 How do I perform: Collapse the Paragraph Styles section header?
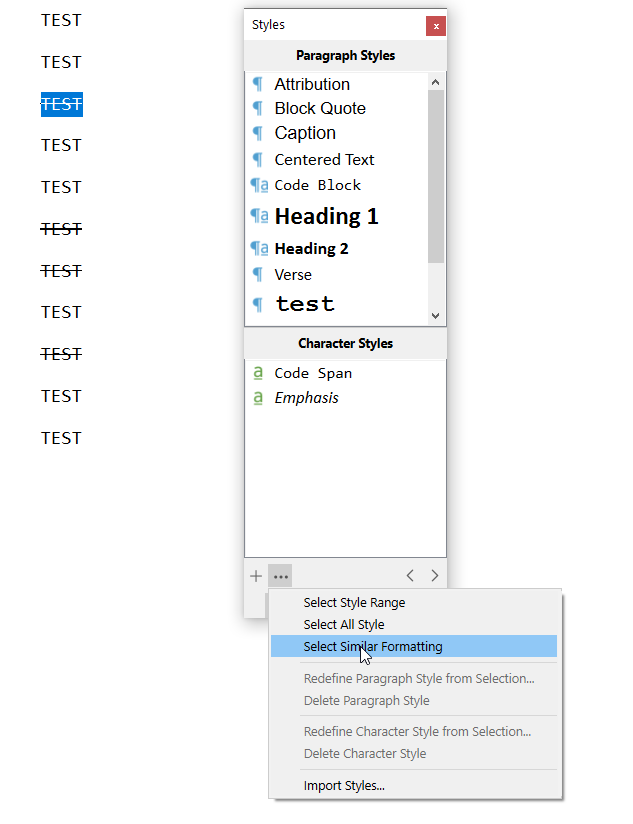tap(345, 56)
